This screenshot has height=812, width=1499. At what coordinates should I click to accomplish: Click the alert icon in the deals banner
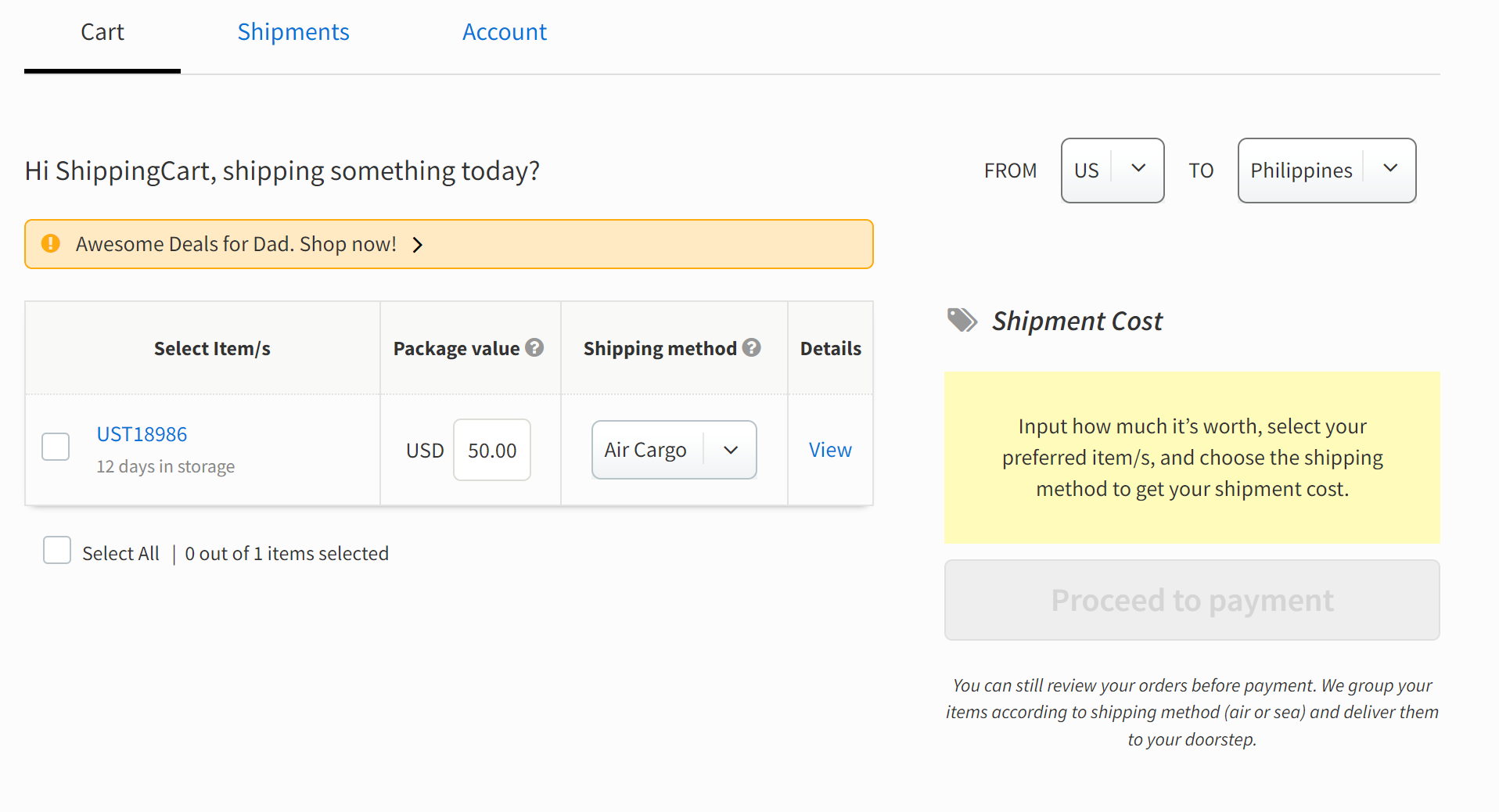click(50, 243)
